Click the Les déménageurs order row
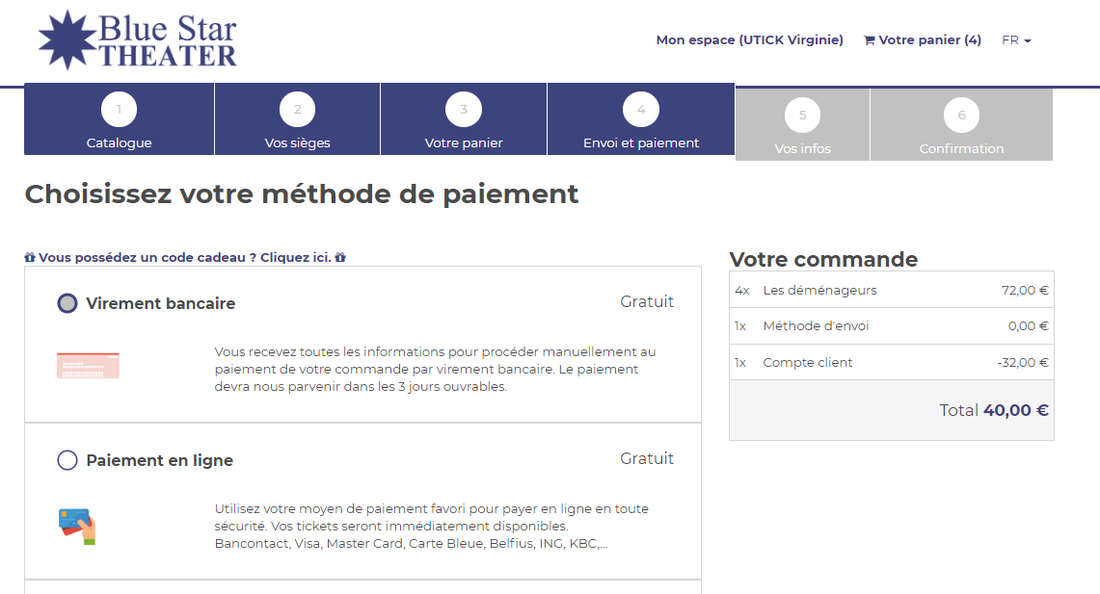 pos(891,290)
